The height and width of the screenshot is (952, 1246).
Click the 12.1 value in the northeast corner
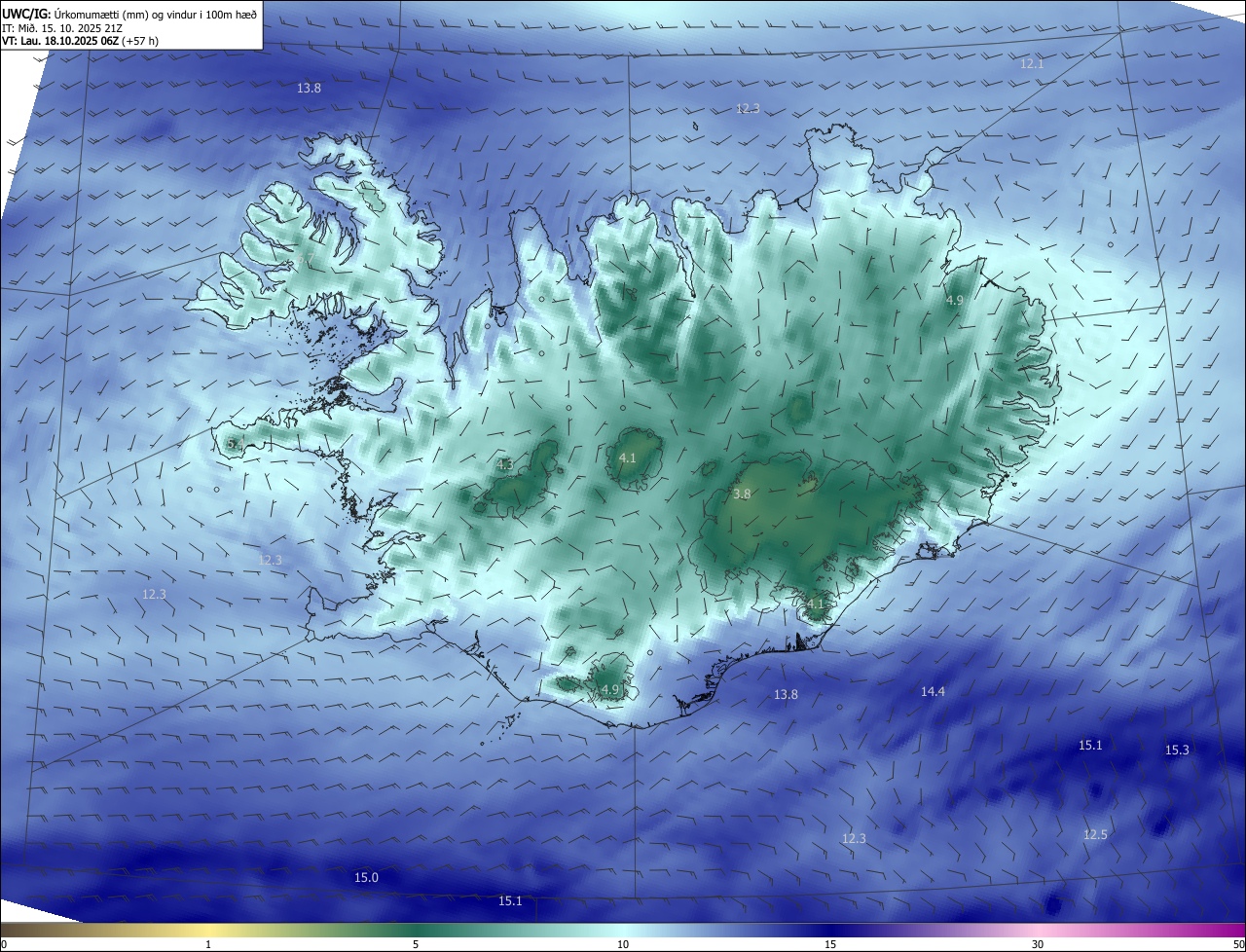1032,64
